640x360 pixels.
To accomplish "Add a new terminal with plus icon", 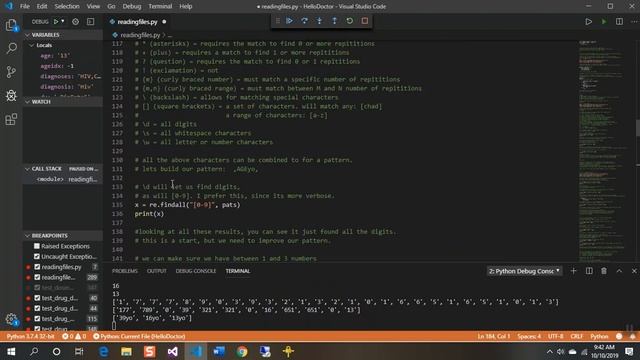I will tap(573, 271).
